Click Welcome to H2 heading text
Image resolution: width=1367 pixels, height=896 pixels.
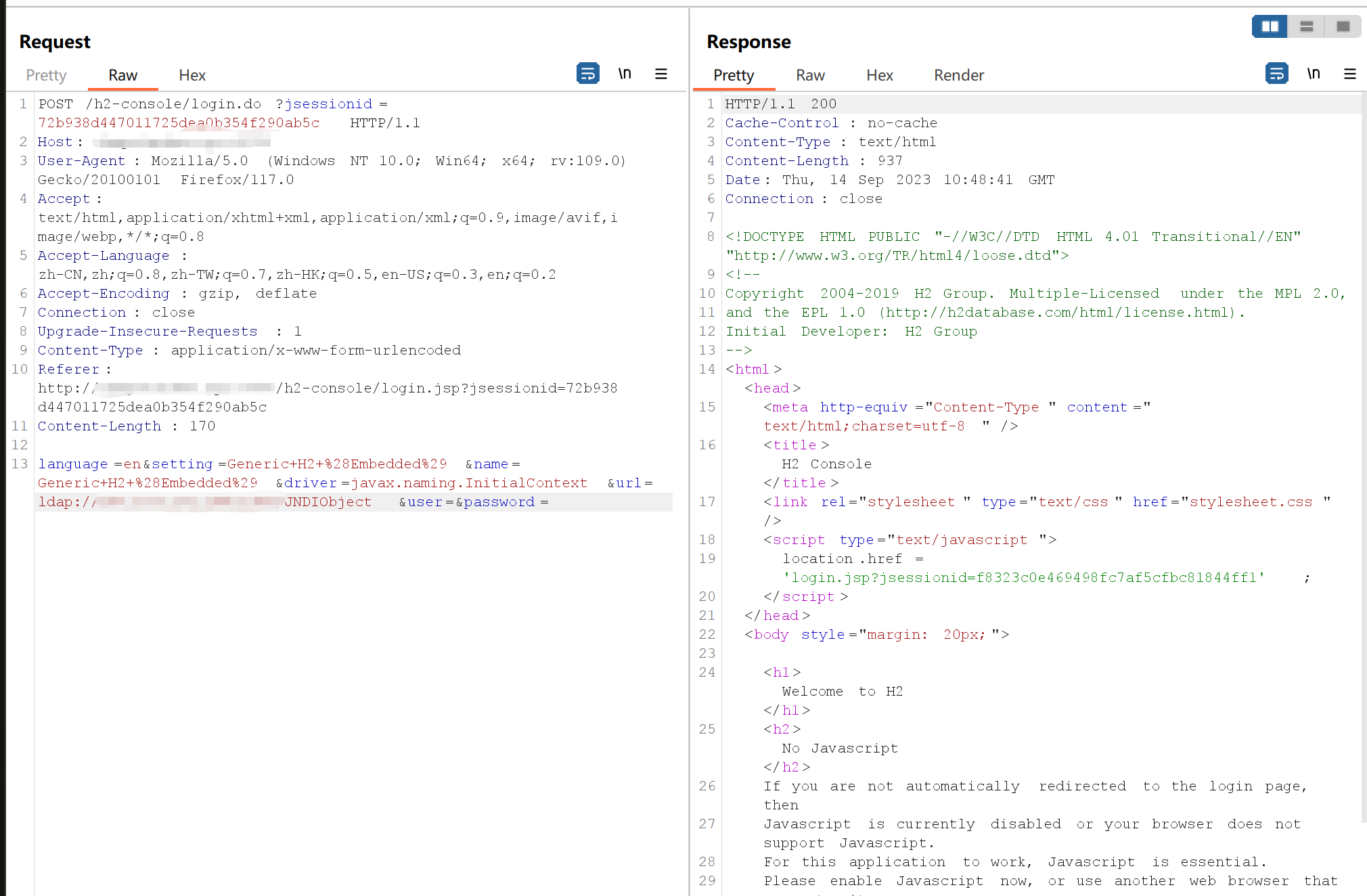pyautogui.click(x=843, y=691)
